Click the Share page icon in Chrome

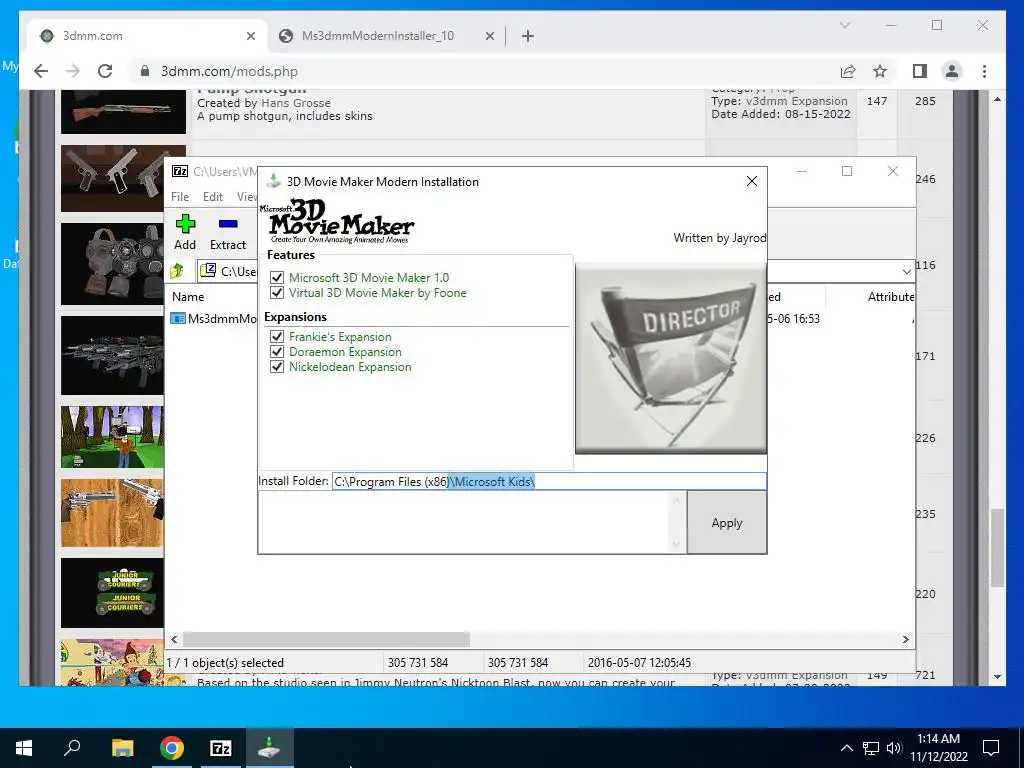[x=848, y=71]
